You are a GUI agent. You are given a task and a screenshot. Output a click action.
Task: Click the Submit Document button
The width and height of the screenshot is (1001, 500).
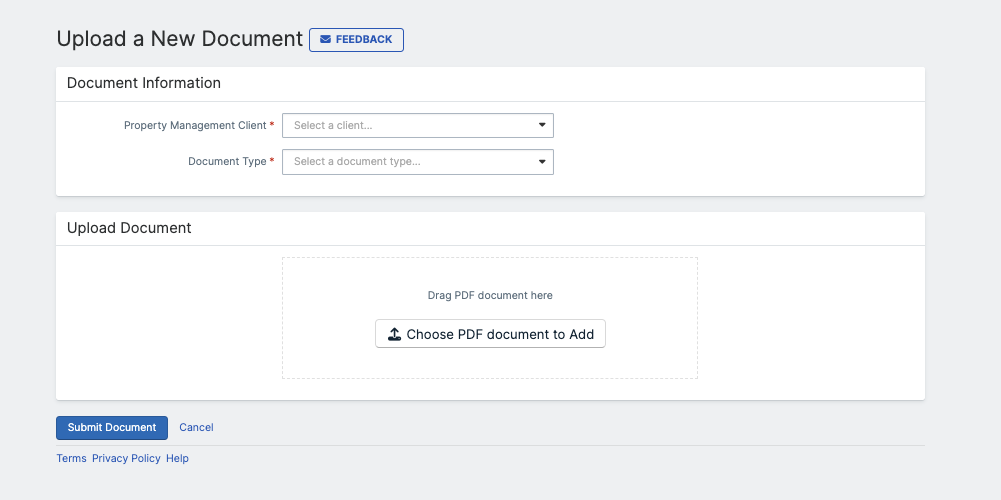(x=112, y=428)
